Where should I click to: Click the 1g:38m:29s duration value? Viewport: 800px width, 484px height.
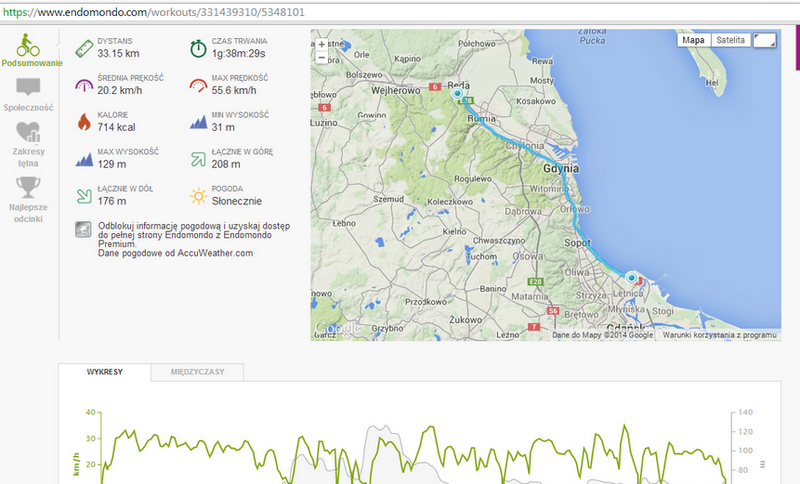pos(239,54)
